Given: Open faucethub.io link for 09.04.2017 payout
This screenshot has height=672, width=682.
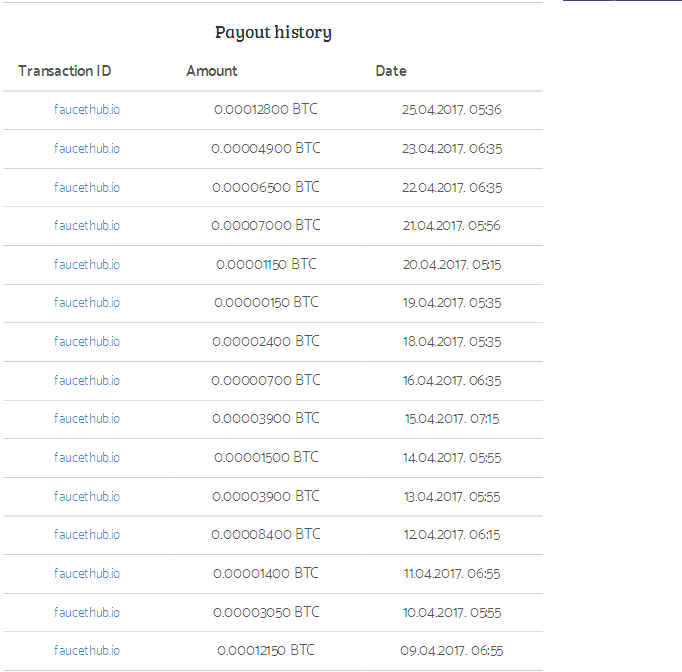Looking at the screenshot, I should pyautogui.click(x=87, y=650).
